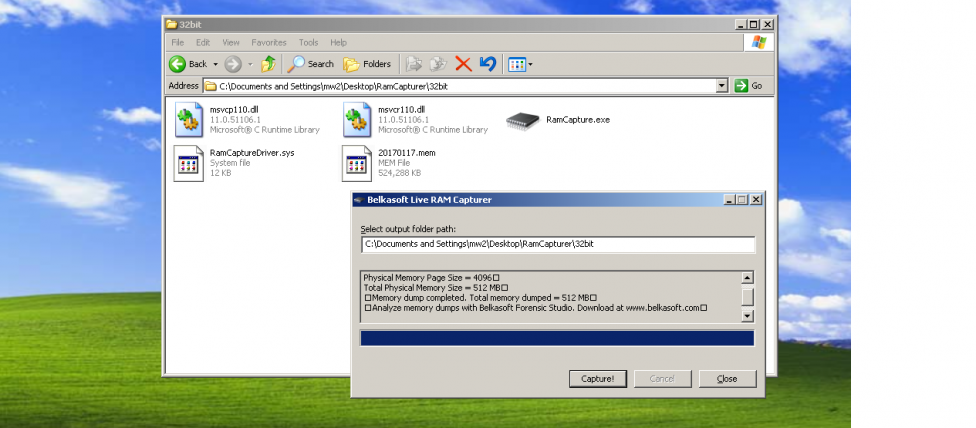This screenshot has height=428, width=976.
Task: Select the first msvcp110.dll file icon
Action: coord(188,119)
